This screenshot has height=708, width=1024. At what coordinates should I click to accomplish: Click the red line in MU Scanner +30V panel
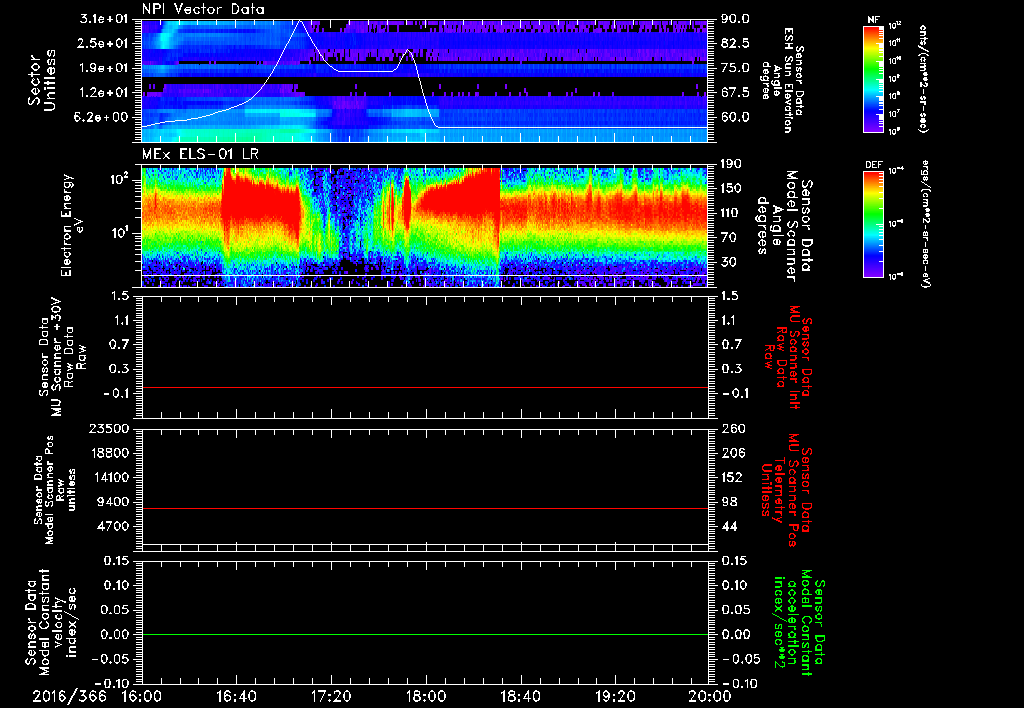[424, 387]
